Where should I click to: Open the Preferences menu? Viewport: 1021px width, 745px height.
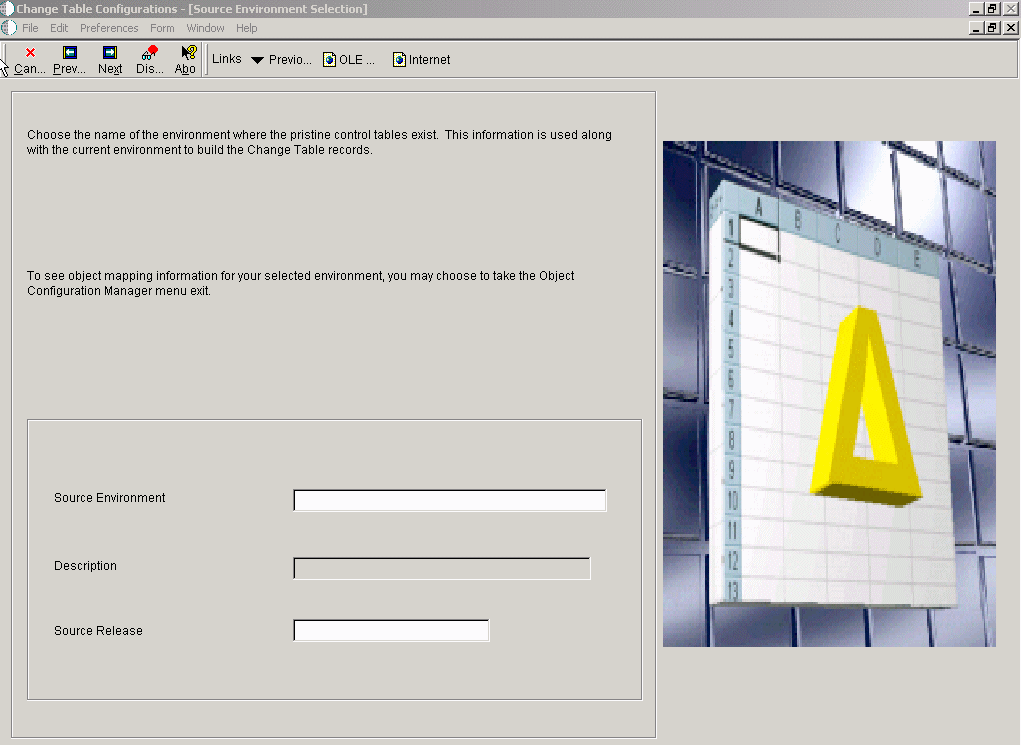pos(109,28)
